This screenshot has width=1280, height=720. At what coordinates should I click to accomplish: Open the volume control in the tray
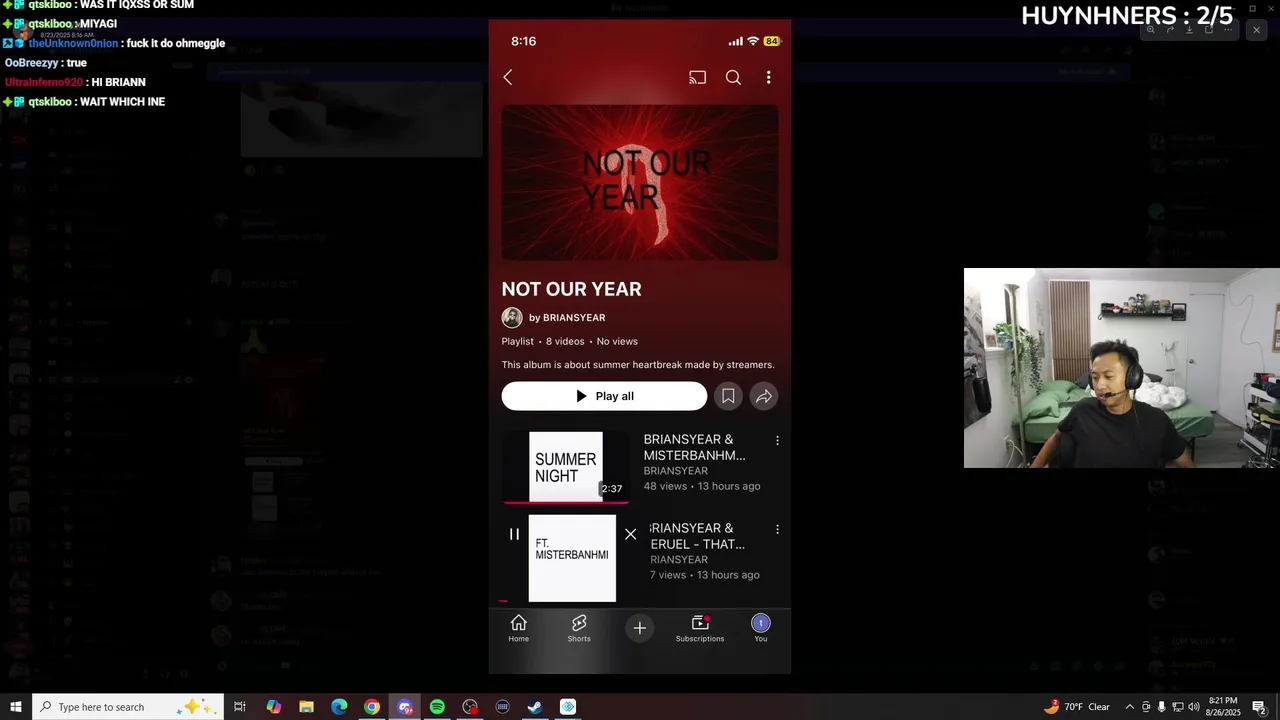(1194, 707)
